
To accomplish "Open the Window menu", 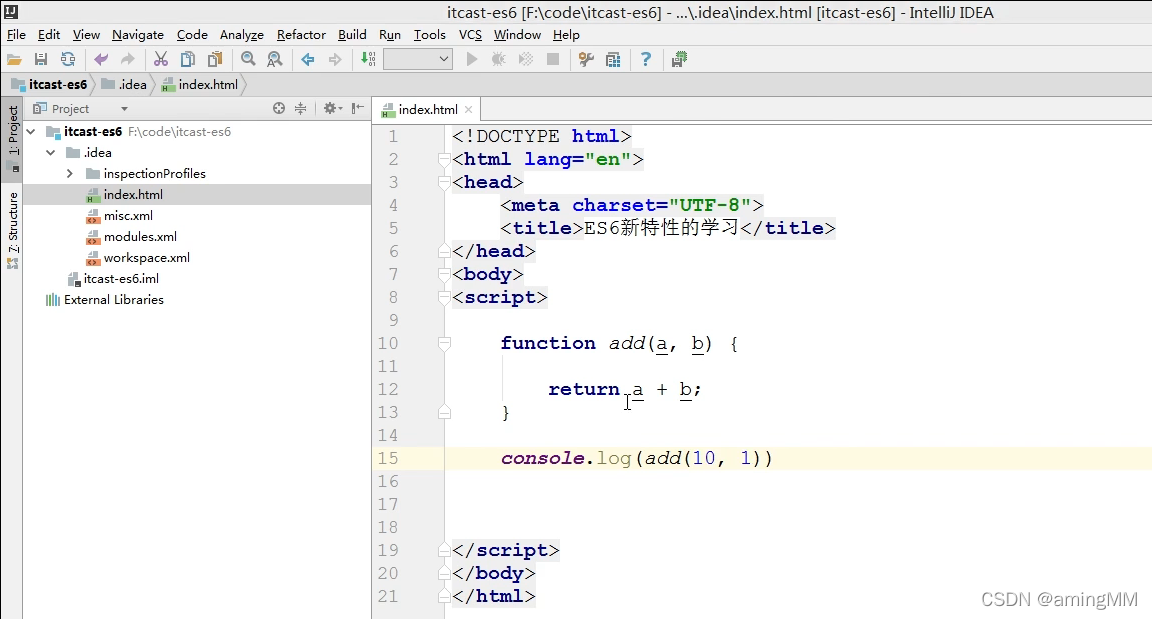I will click(x=517, y=35).
